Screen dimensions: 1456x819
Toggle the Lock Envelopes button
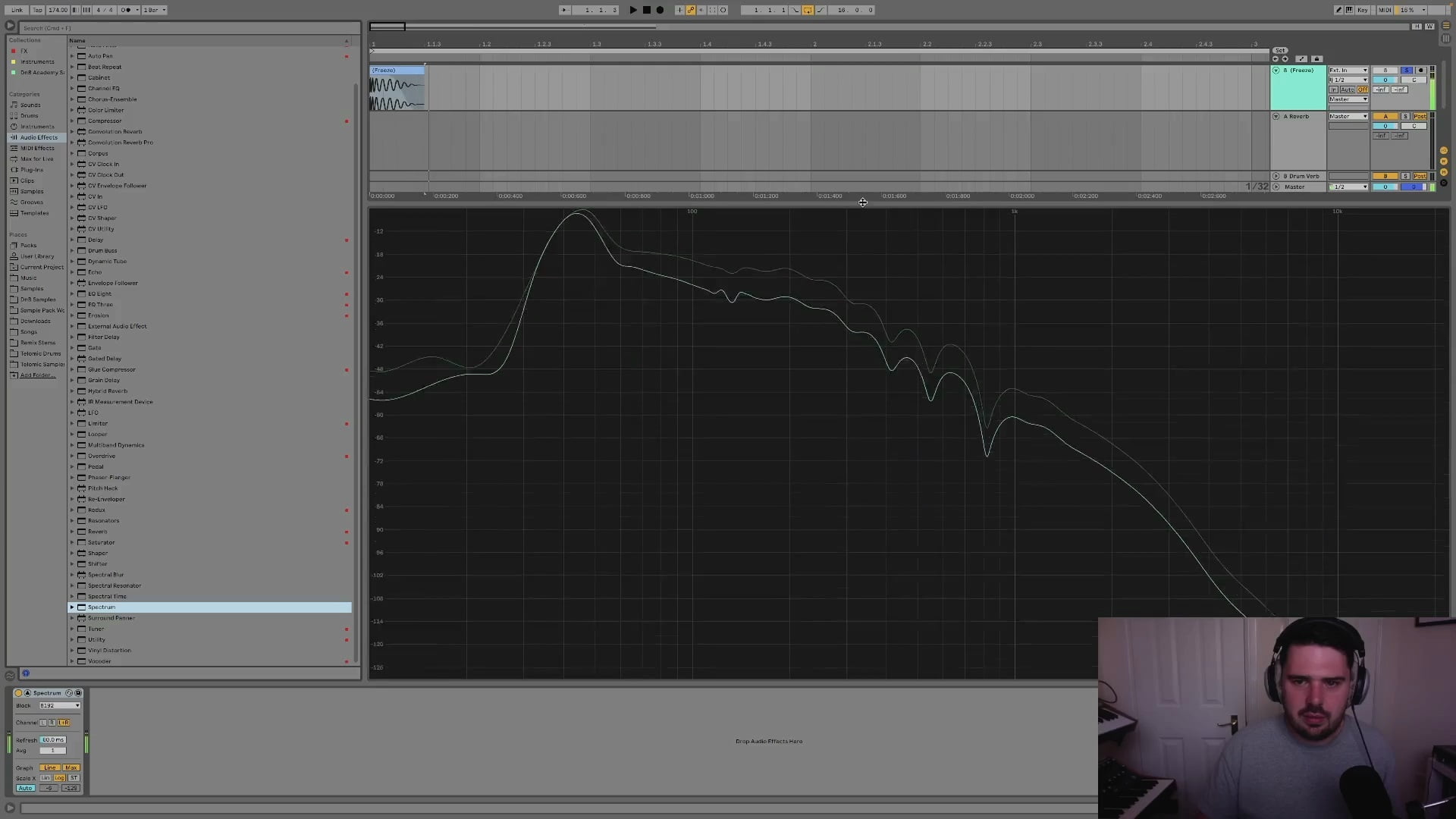[1316, 59]
